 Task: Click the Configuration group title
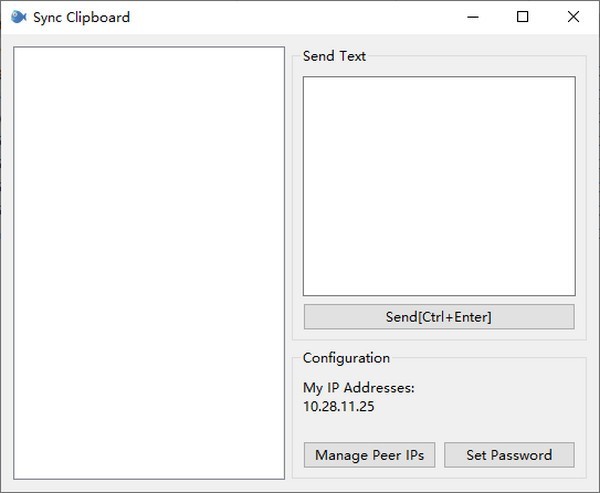(346, 358)
